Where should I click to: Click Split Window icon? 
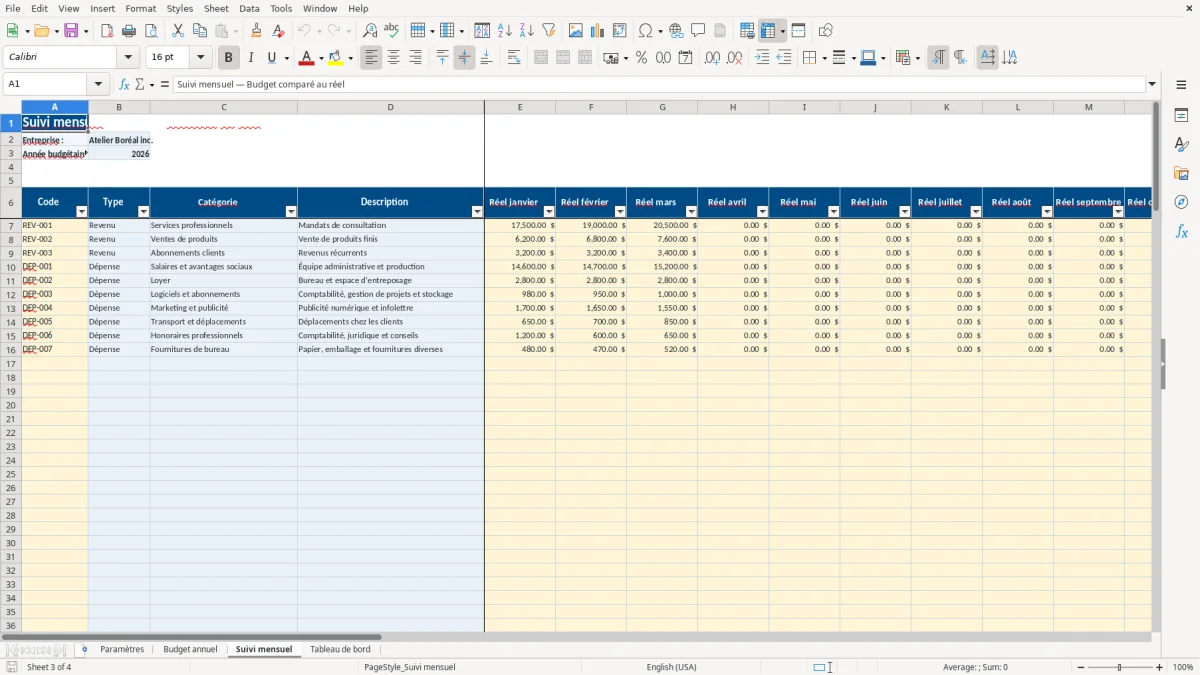tap(798, 31)
